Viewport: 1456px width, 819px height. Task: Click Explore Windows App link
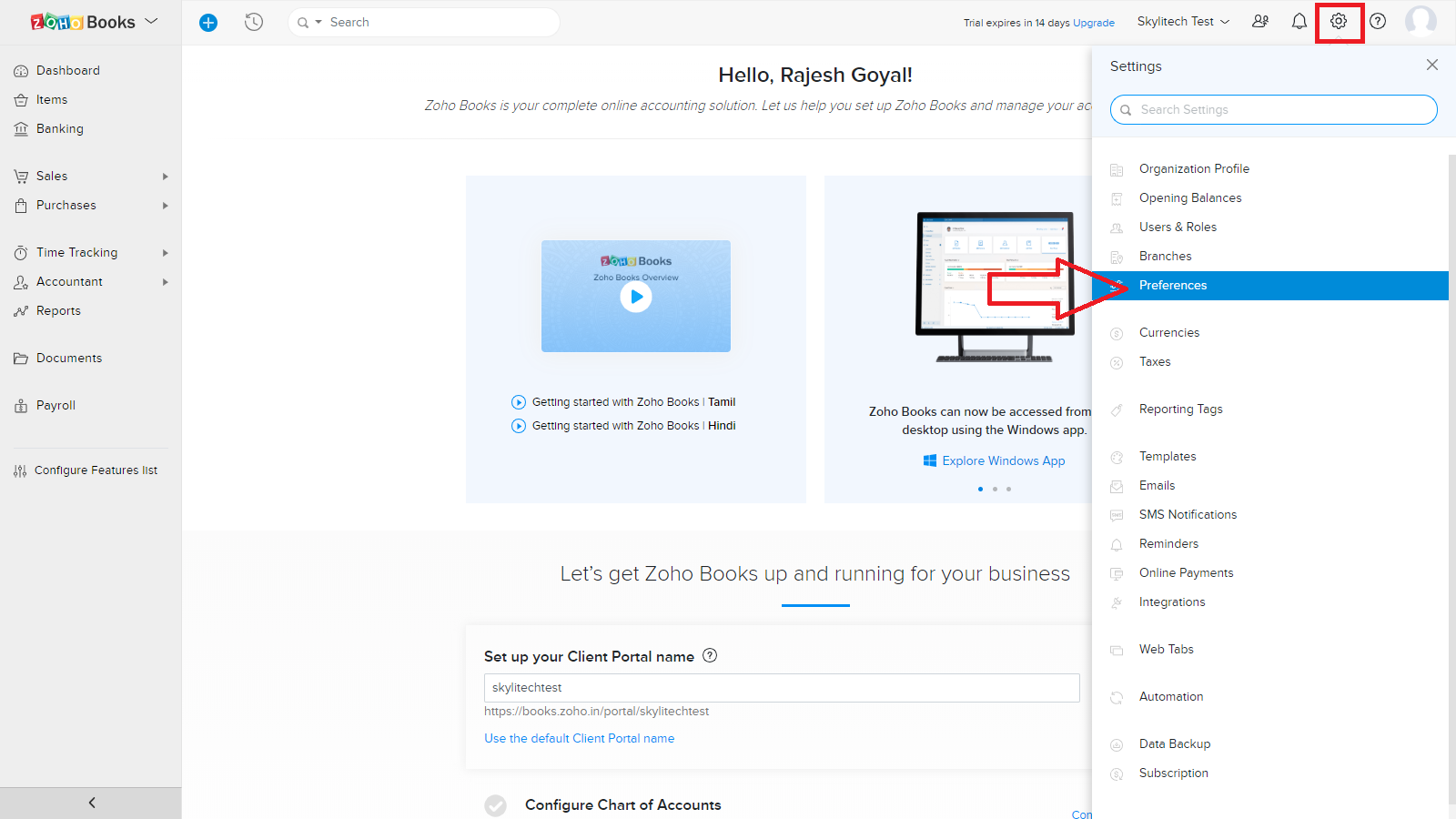tap(1003, 460)
